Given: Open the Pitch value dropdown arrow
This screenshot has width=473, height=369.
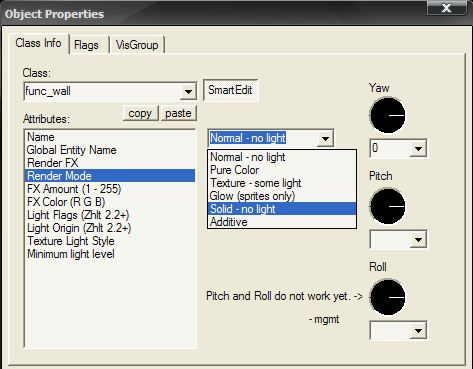Looking at the screenshot, I should (x=418, y=239).
